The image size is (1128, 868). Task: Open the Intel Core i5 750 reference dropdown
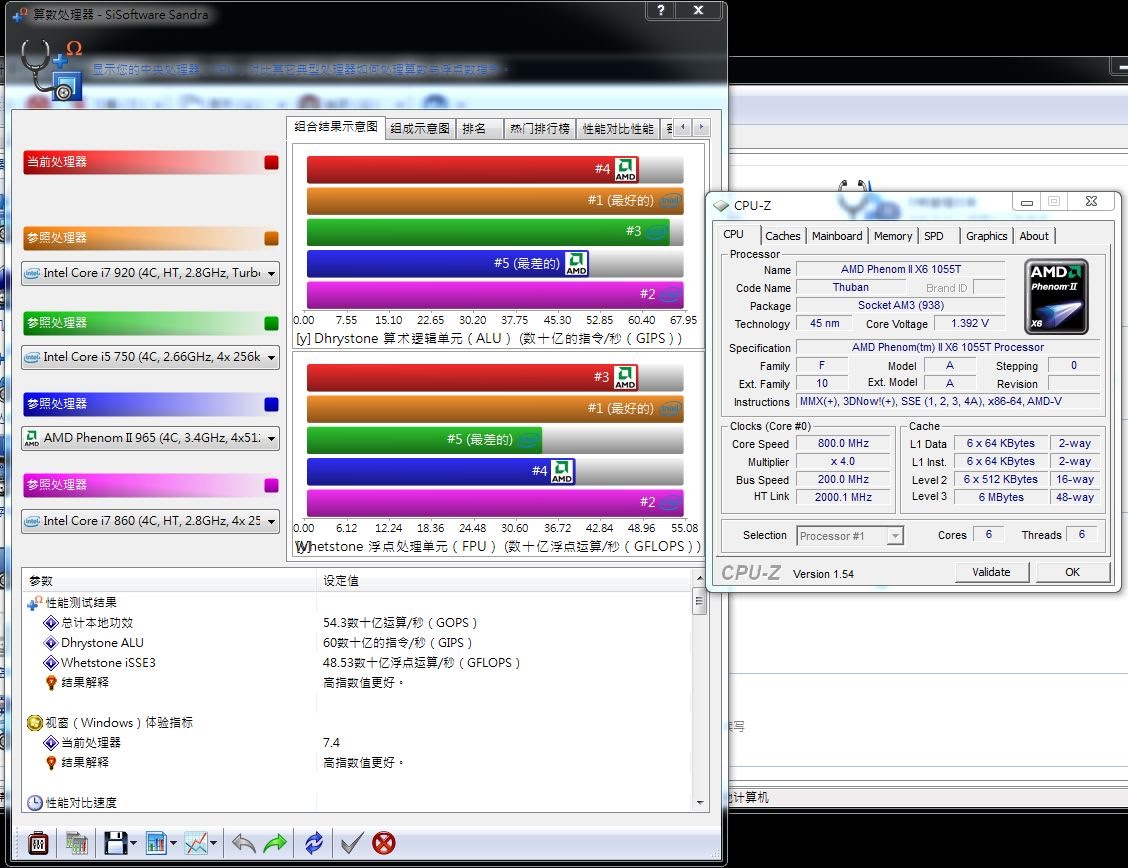(150, 357)
